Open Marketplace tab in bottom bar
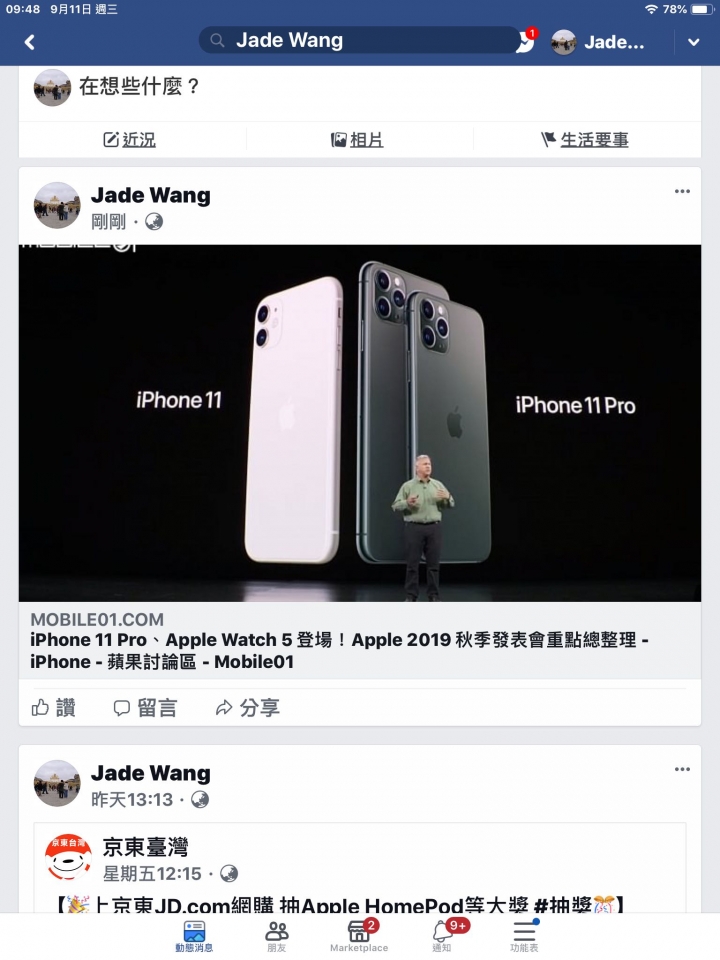The width and height of the screenshot is (720, 960). click(x=359, y=936)
